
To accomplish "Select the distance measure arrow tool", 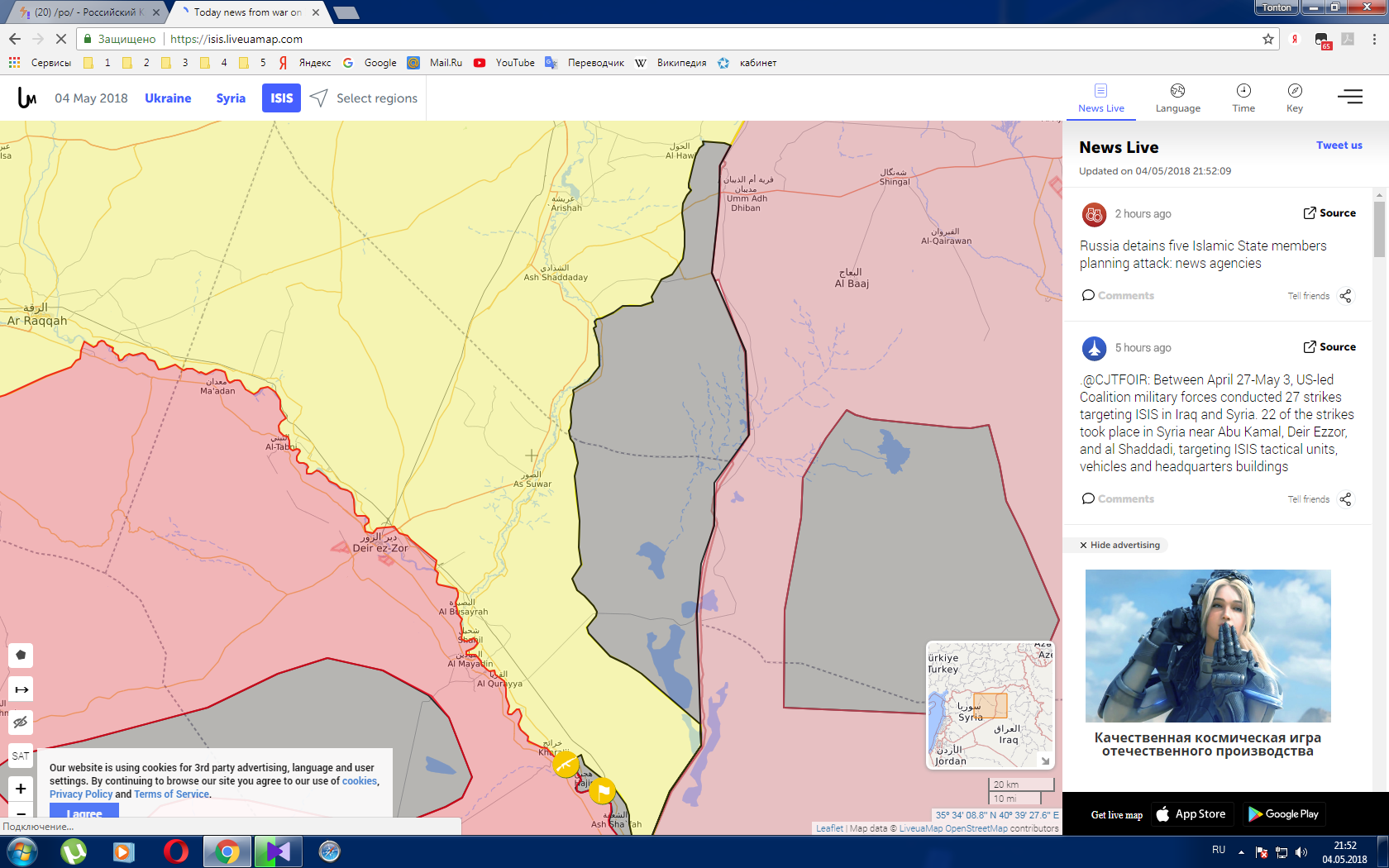I will [x=21, y=689].
